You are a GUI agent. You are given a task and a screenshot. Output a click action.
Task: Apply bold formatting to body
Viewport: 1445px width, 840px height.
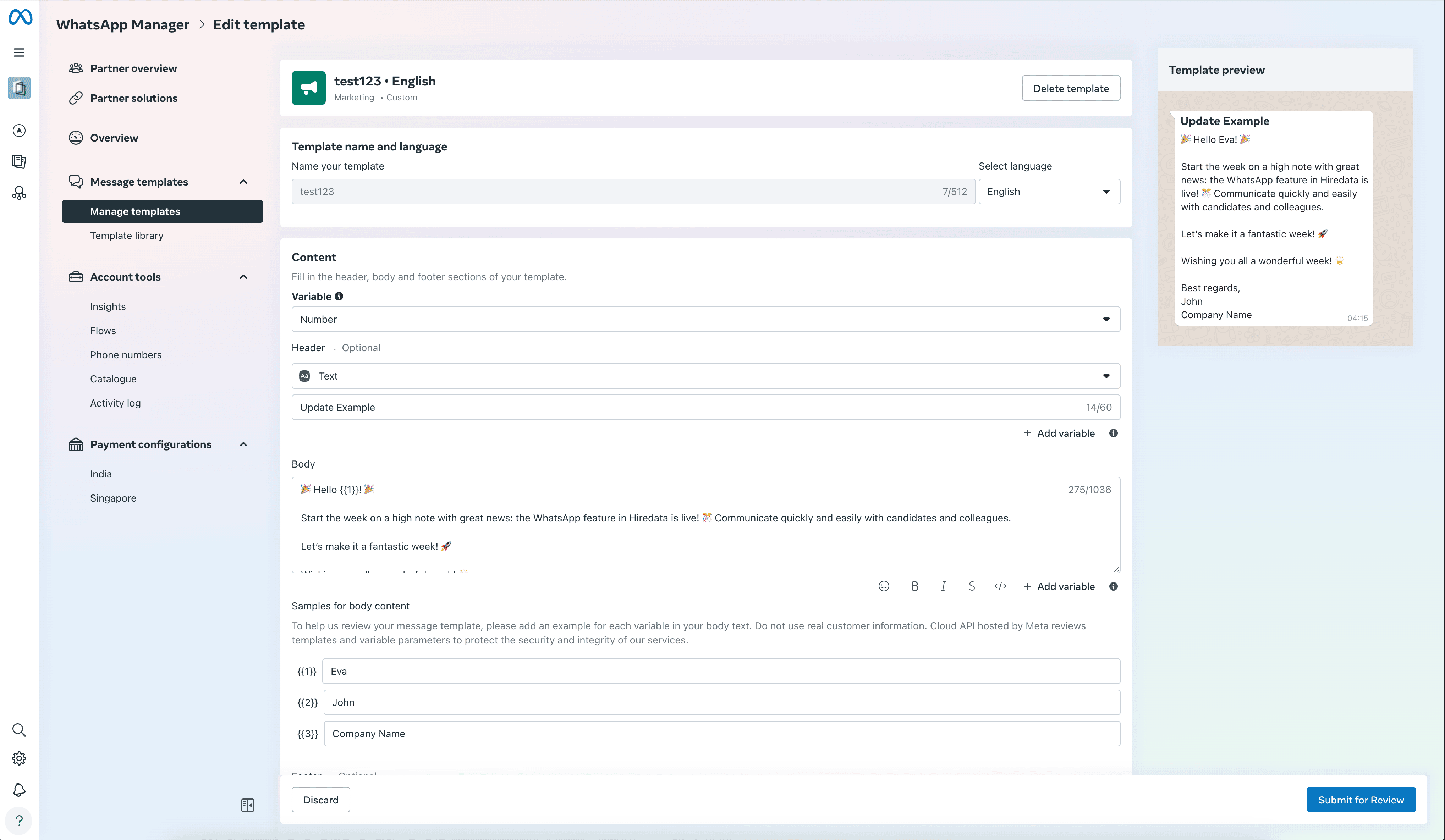[x=914, y=586]
